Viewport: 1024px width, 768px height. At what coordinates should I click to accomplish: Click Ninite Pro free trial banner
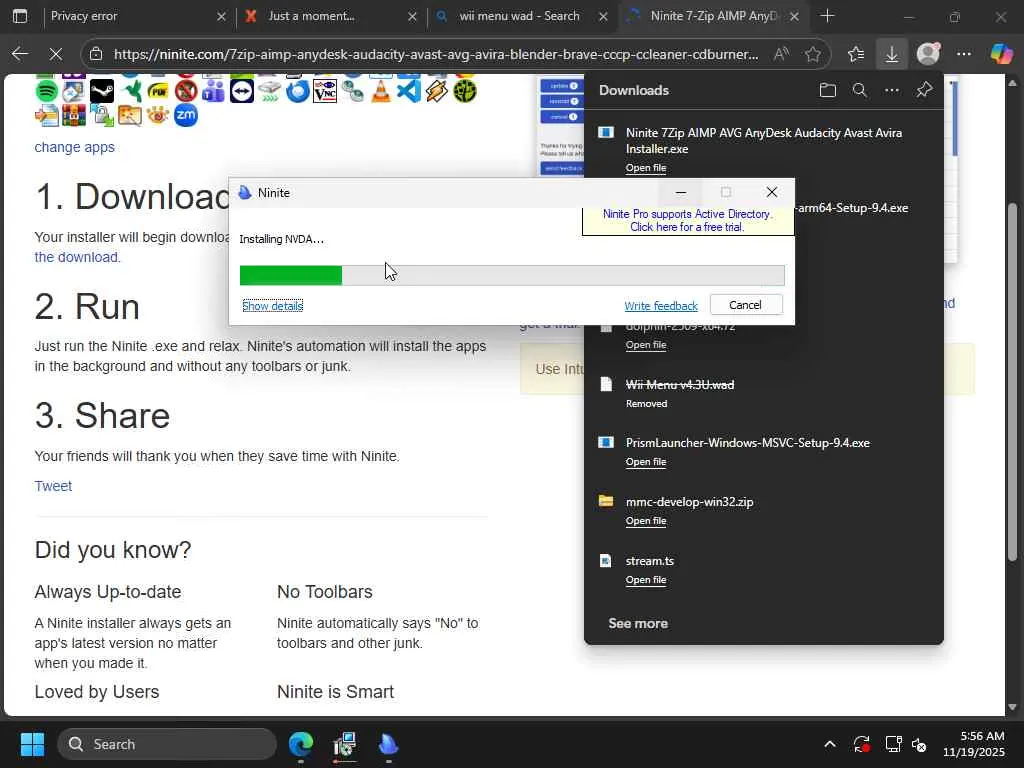pos(687,221)
